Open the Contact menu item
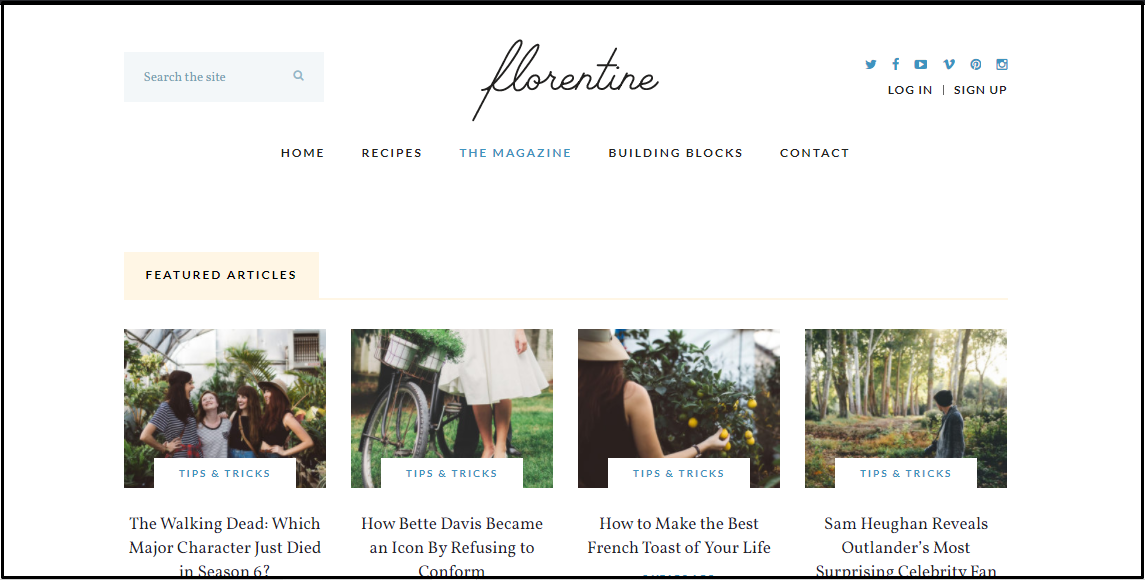 (814, 153)
